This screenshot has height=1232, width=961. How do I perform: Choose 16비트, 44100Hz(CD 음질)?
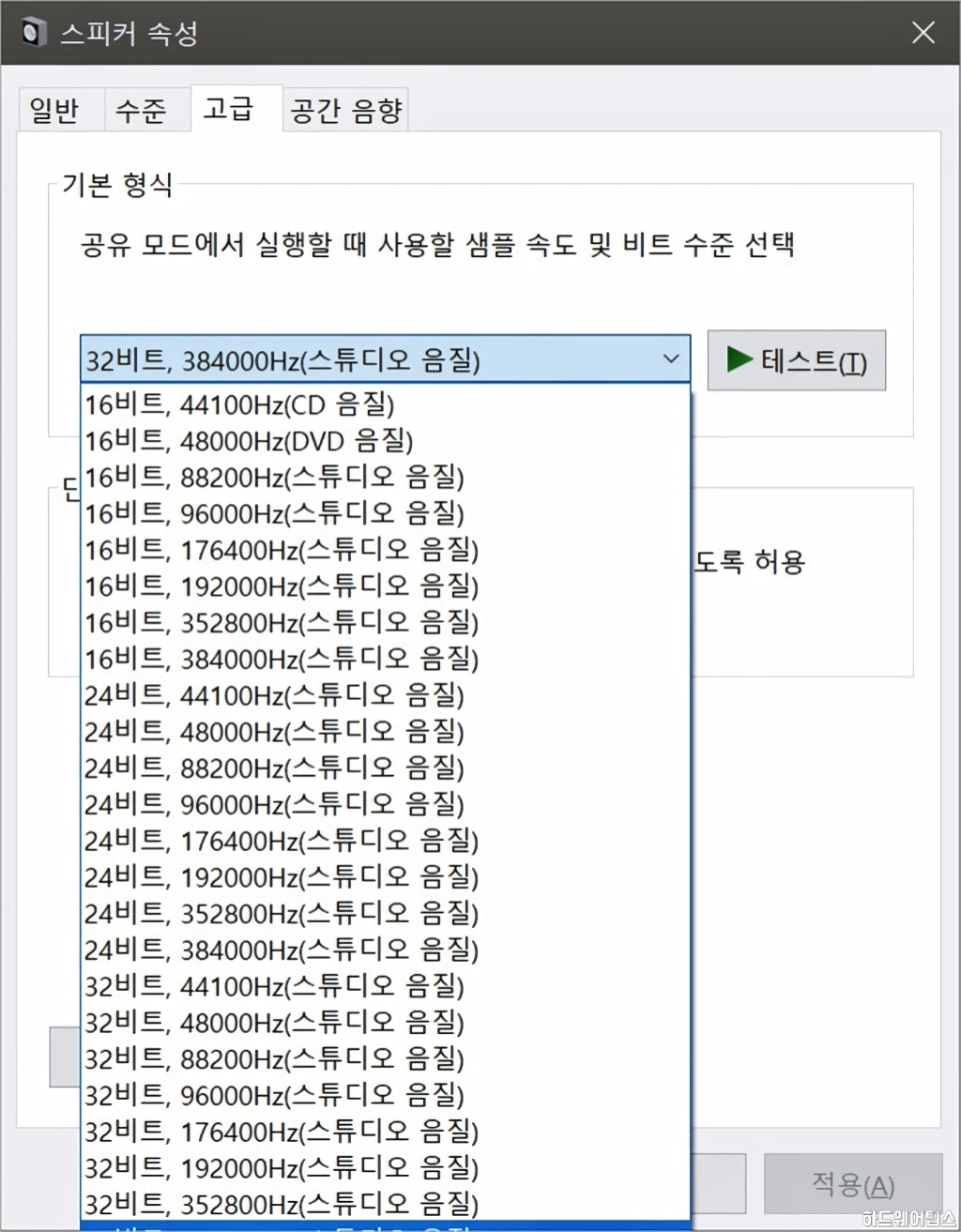pos(386,404)
